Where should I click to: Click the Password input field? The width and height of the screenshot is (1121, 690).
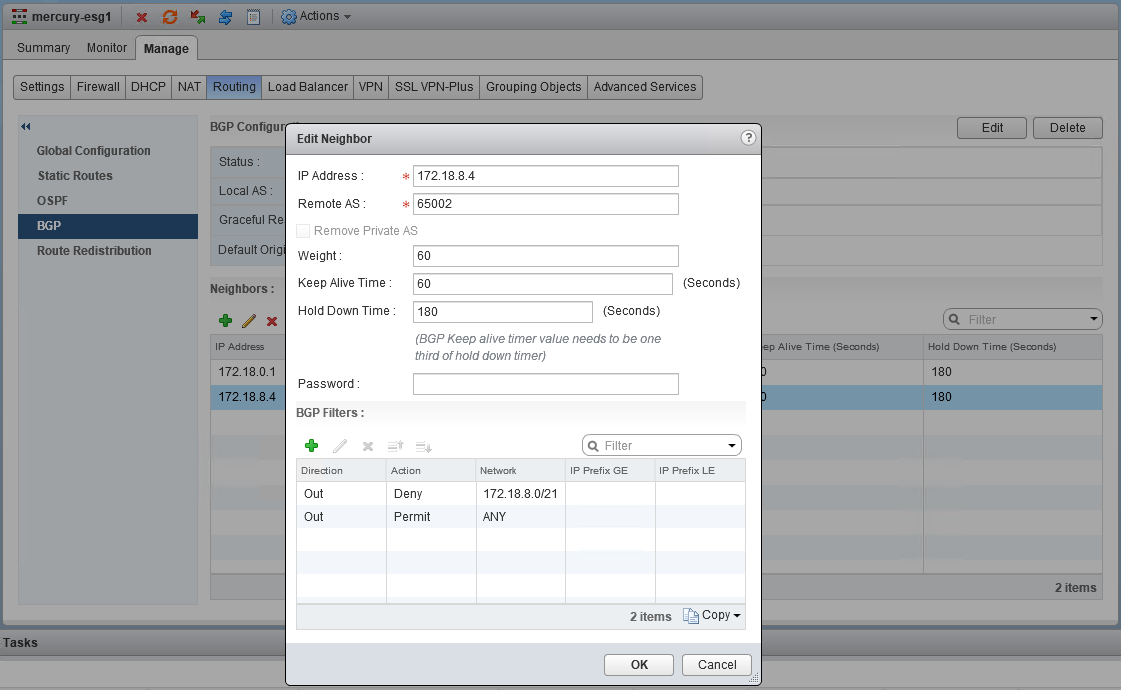point(545,384)
